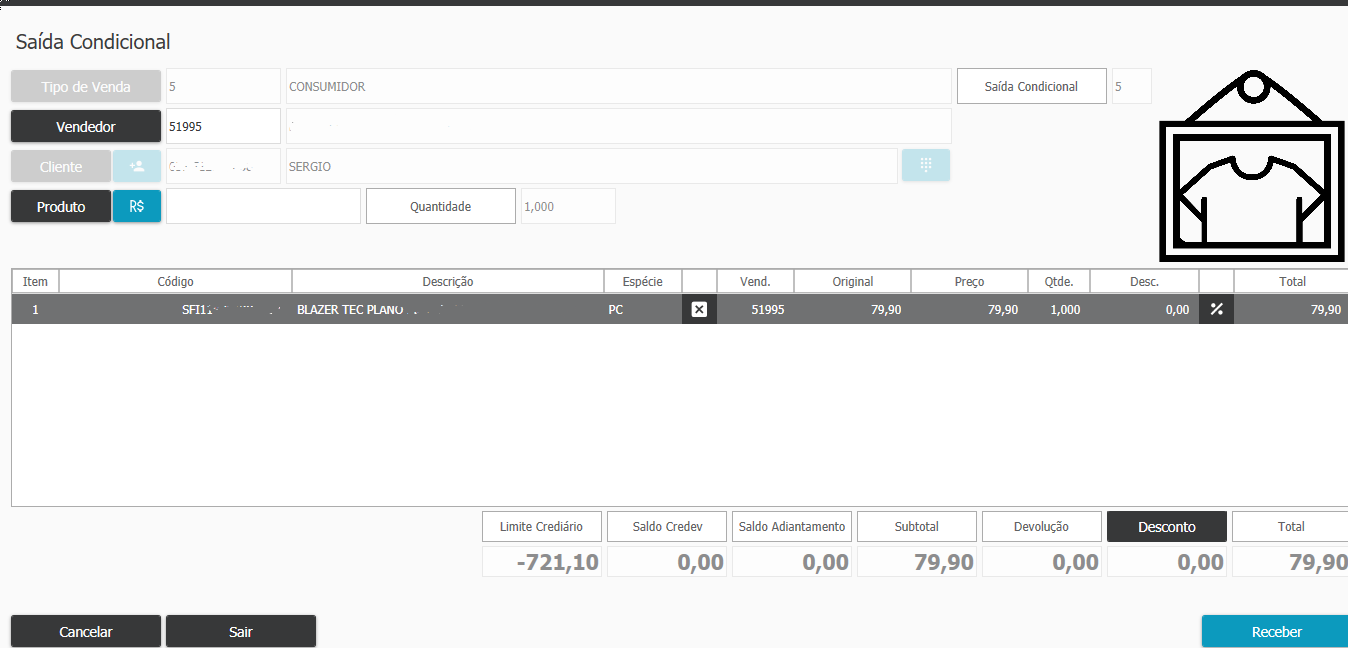Click the Cliente button

61,166
